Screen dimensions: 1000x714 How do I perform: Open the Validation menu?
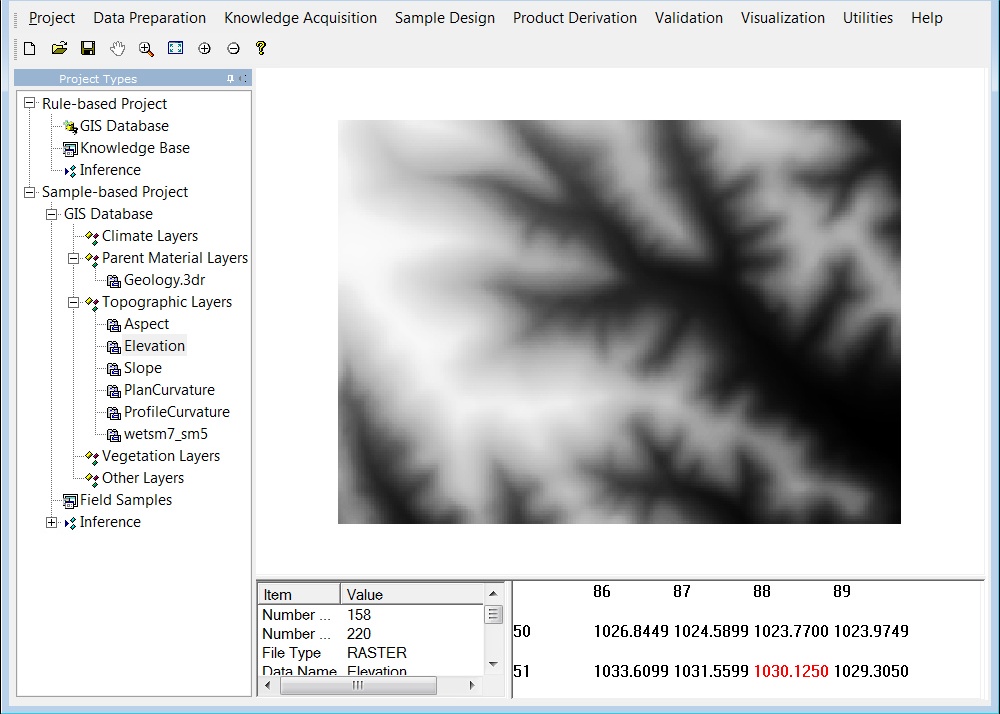689,18
